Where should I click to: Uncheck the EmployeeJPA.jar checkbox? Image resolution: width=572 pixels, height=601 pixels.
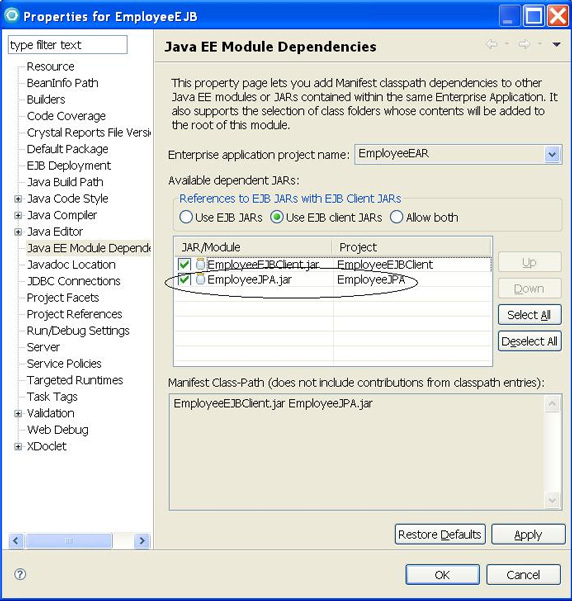pos(184,279)
